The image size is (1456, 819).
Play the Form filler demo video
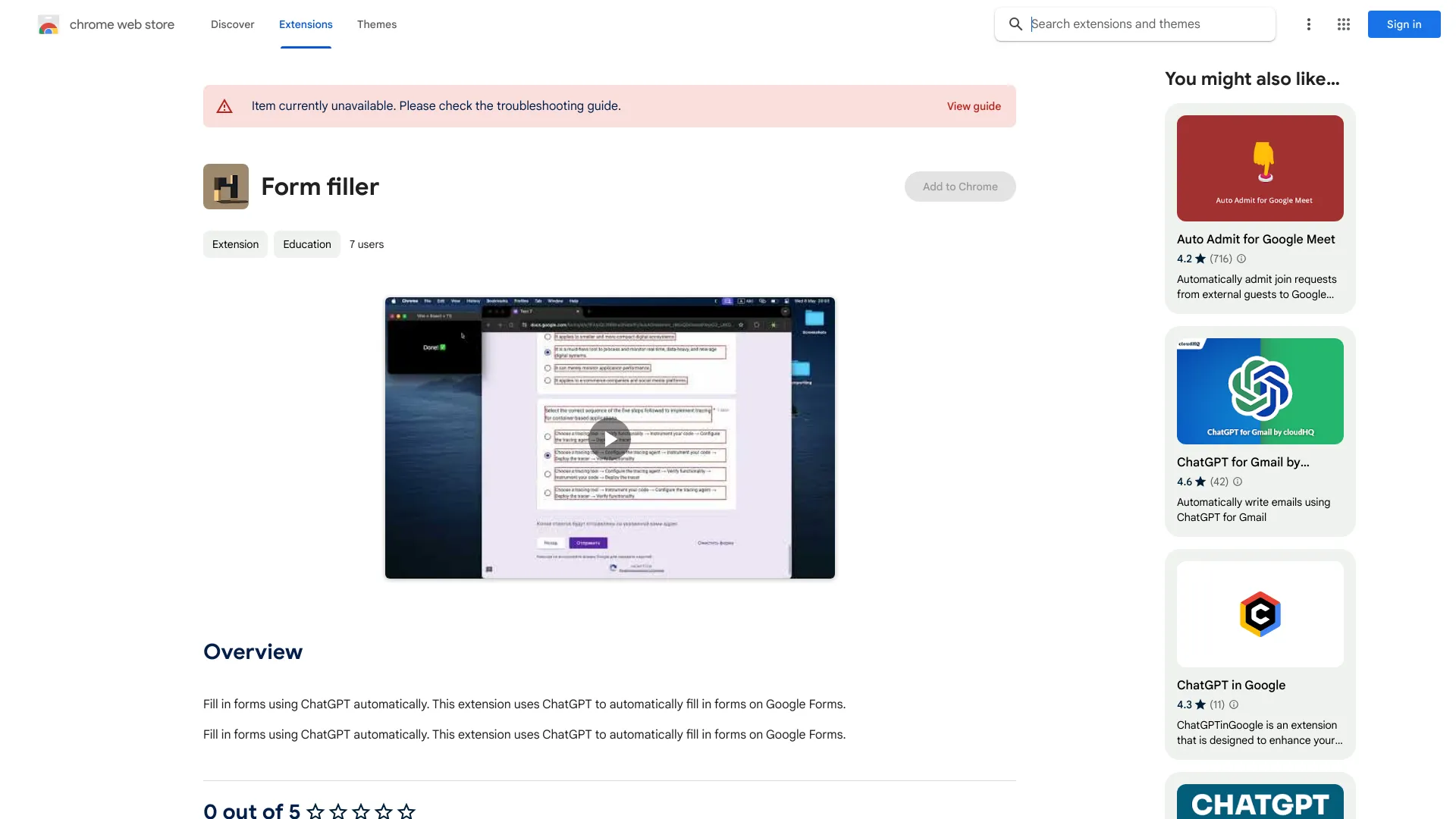click(610, 438)
